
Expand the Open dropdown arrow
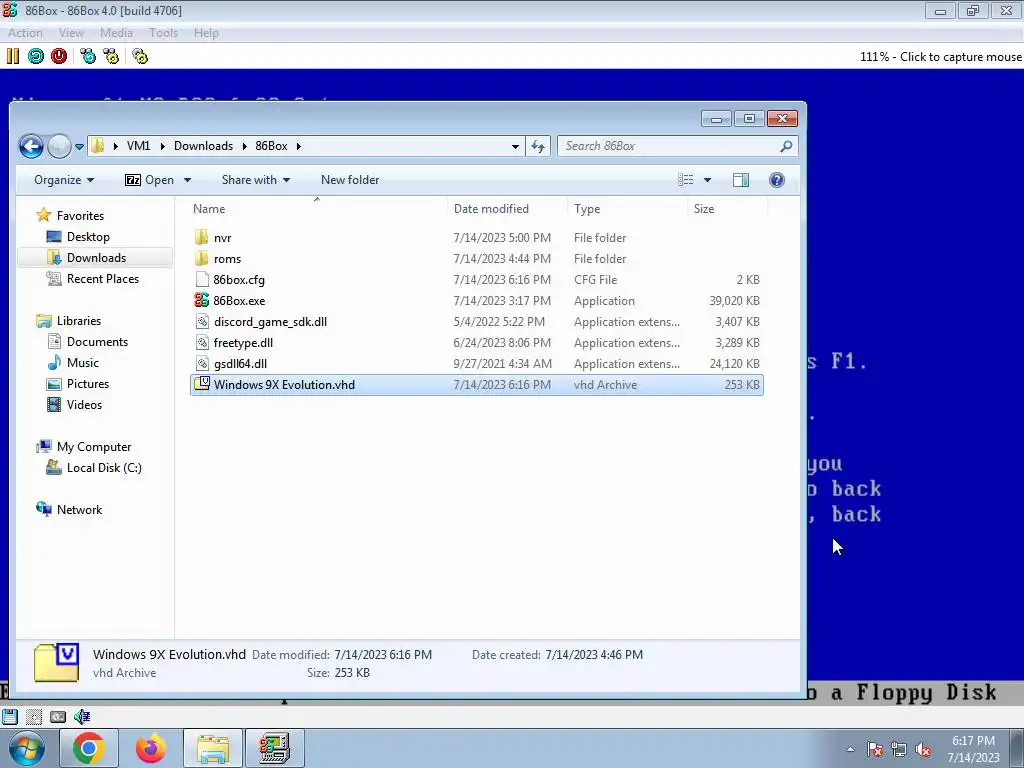pyautogui.click(x=187, y=180)
